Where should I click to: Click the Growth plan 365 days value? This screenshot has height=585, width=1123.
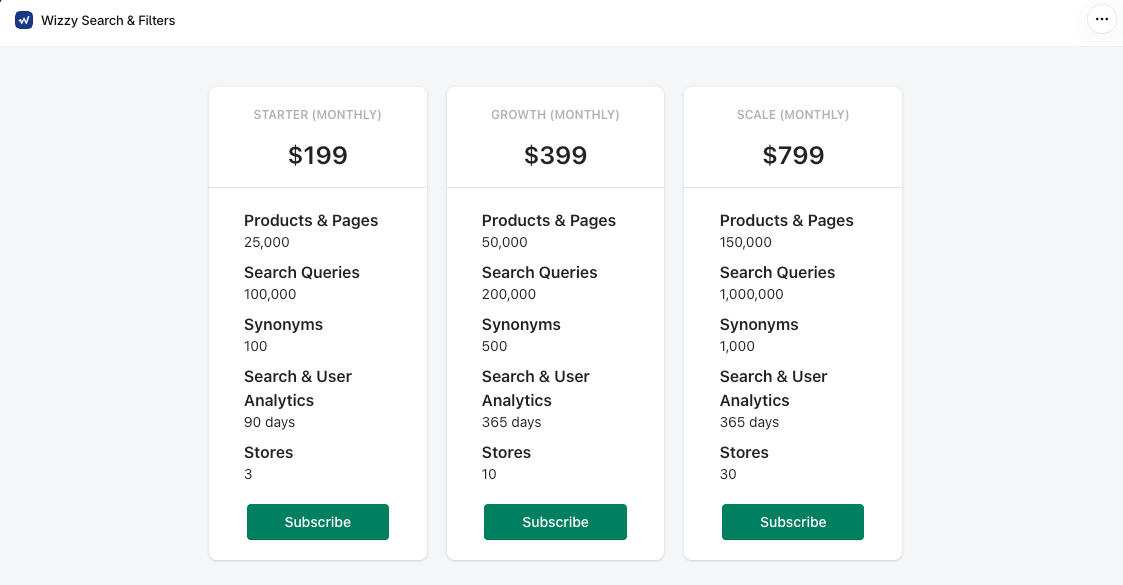tap(511, 422)
